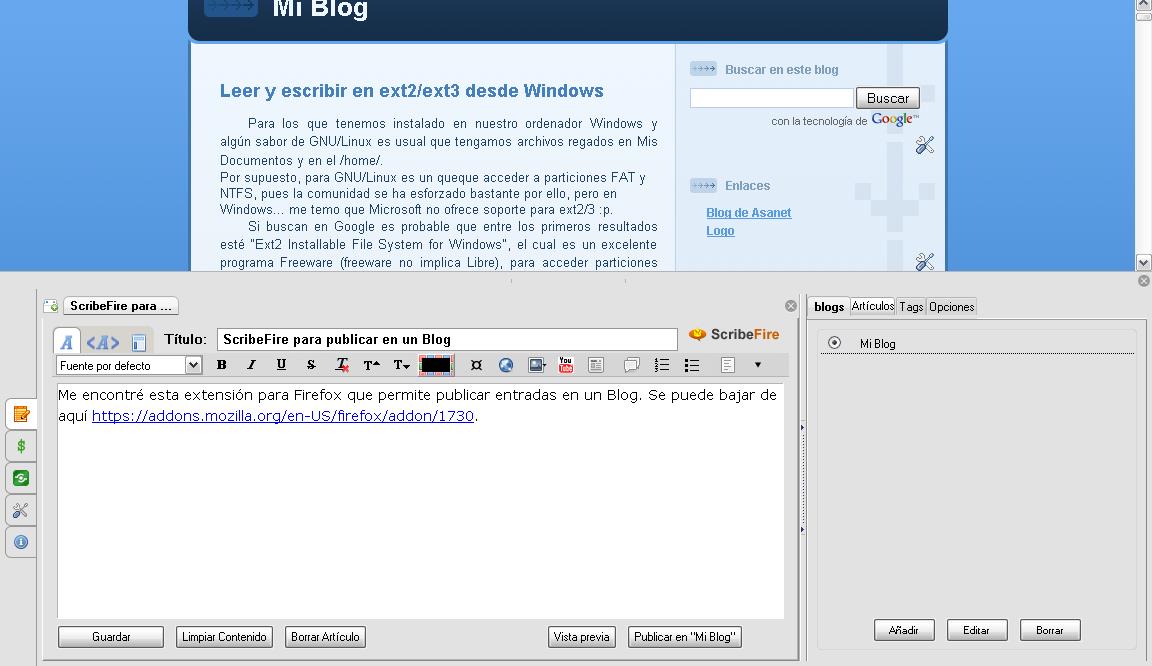Insert a read-more page break

tap(596, 365)
